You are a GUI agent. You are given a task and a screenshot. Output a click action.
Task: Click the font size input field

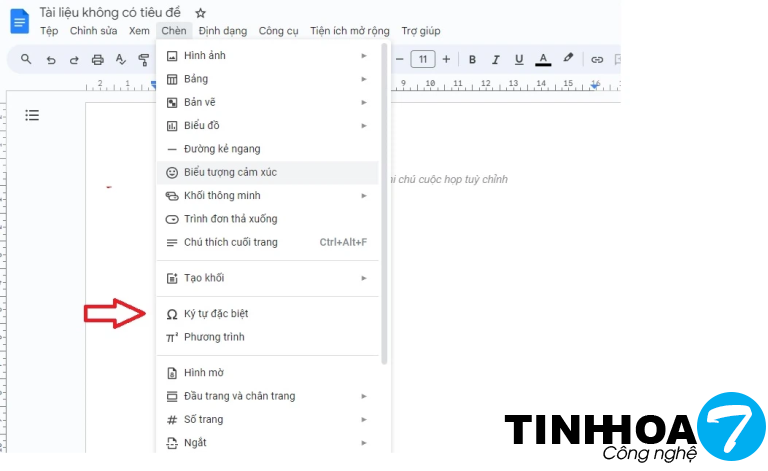(x=423, y=59)
